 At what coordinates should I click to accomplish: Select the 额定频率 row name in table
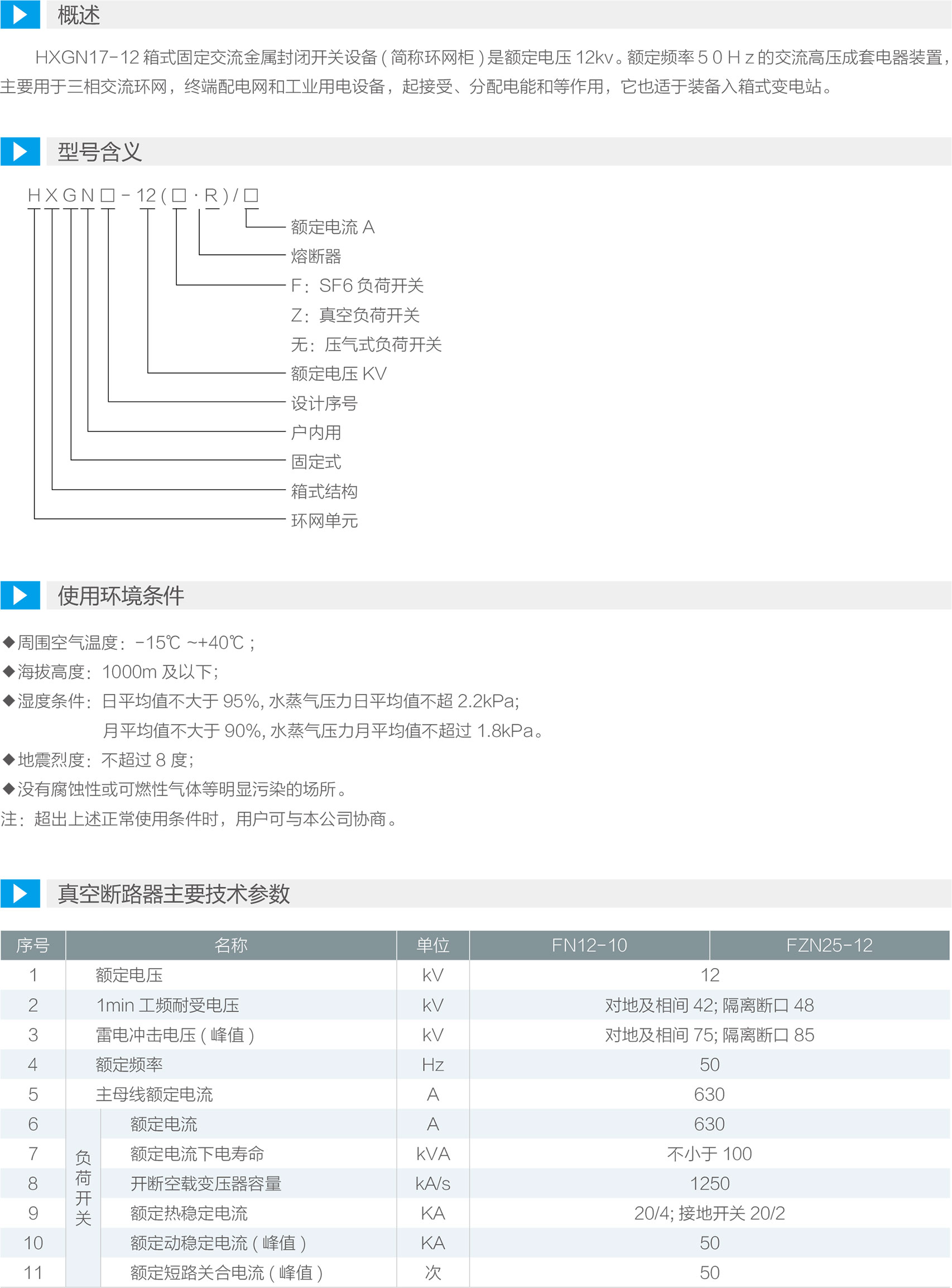pos(129,1064)
